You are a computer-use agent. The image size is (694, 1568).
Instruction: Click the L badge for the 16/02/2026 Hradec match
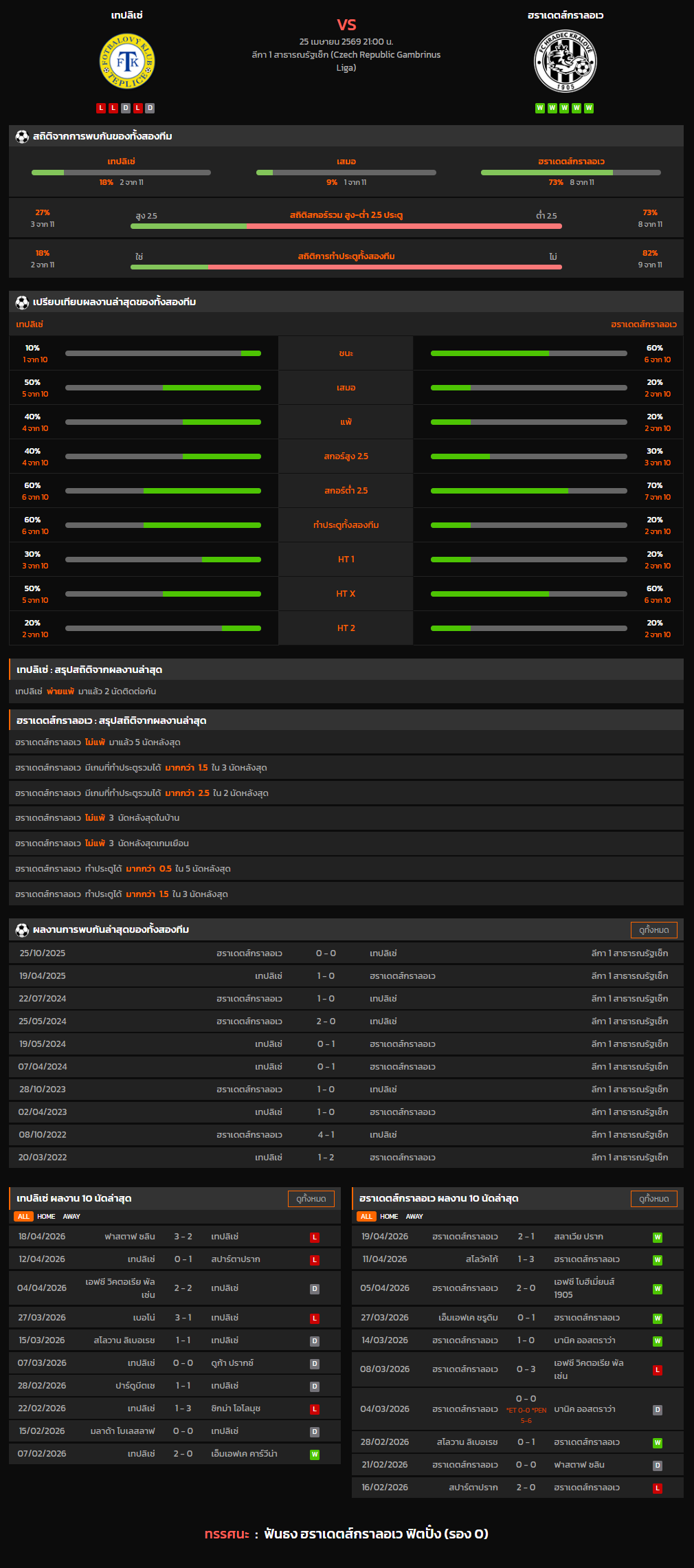[x=657, y=1488]
